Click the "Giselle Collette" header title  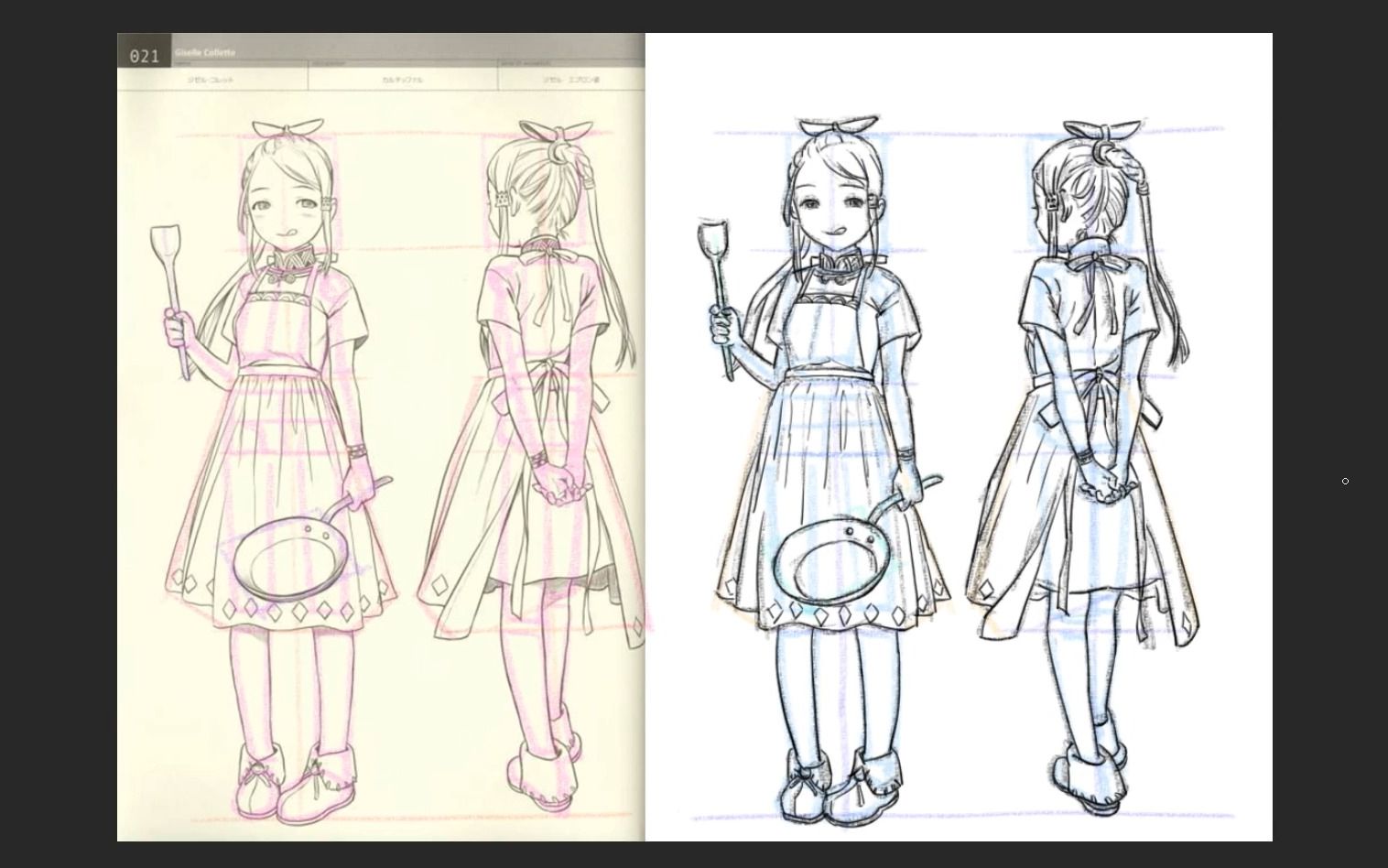coord(205,52)
